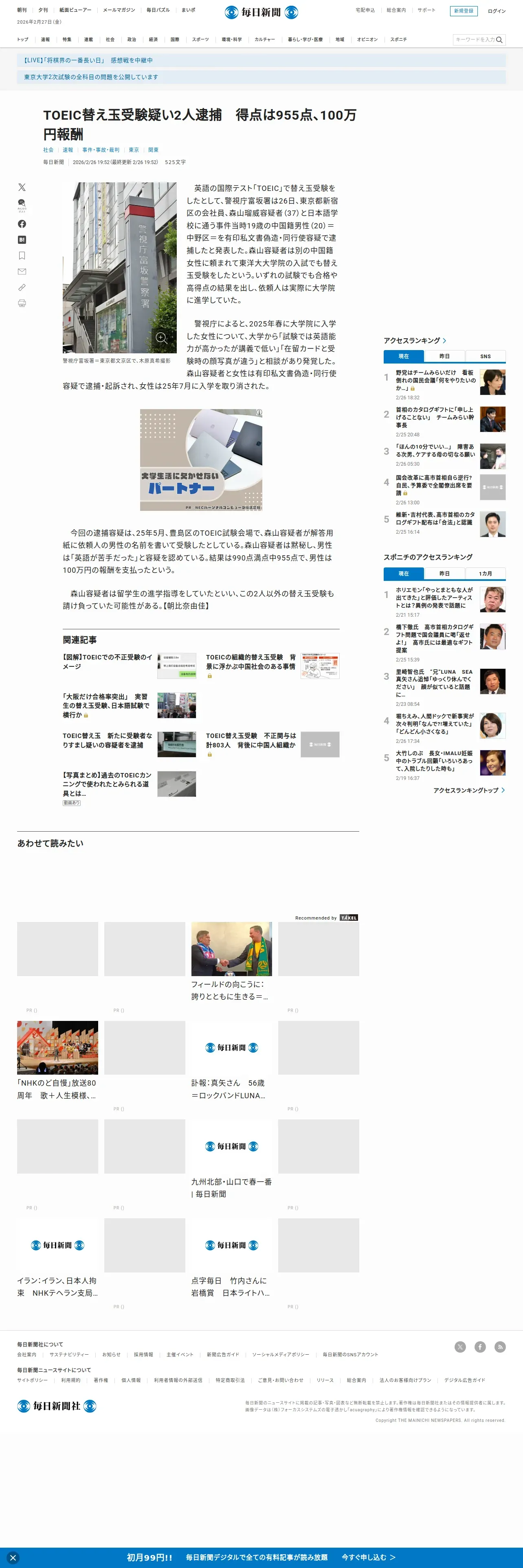Open 社会 in main navigation
The height and width of the screenshot is (1568, 523).
pos(110,39)
